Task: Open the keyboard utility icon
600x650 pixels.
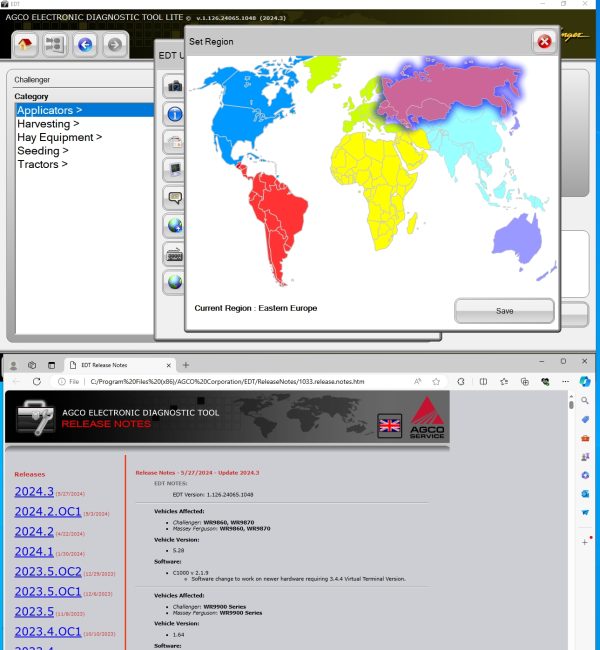Action: point(175,255)
